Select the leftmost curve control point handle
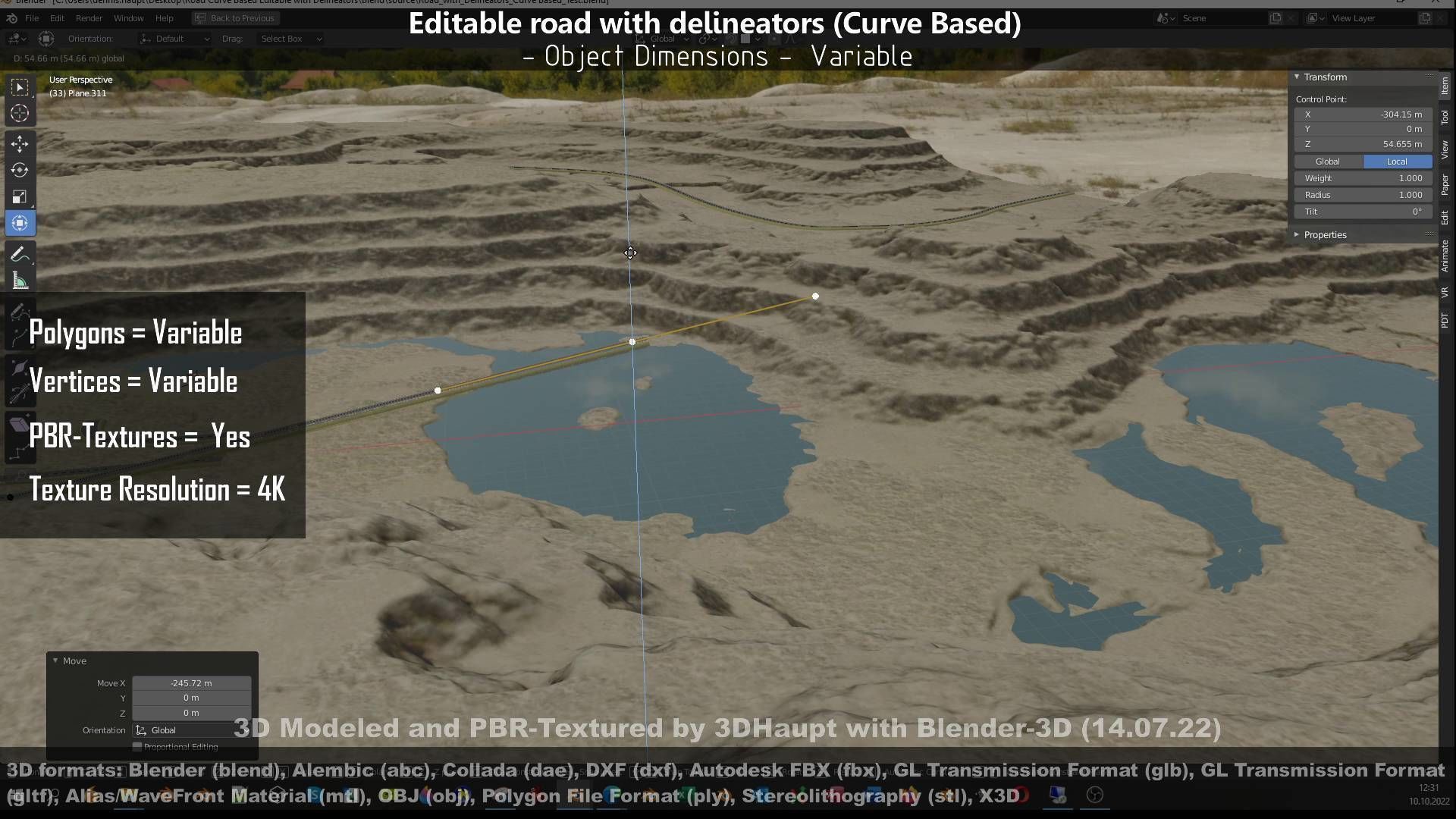The height and width of the screenshot is (819, 1456). (438, 391)
